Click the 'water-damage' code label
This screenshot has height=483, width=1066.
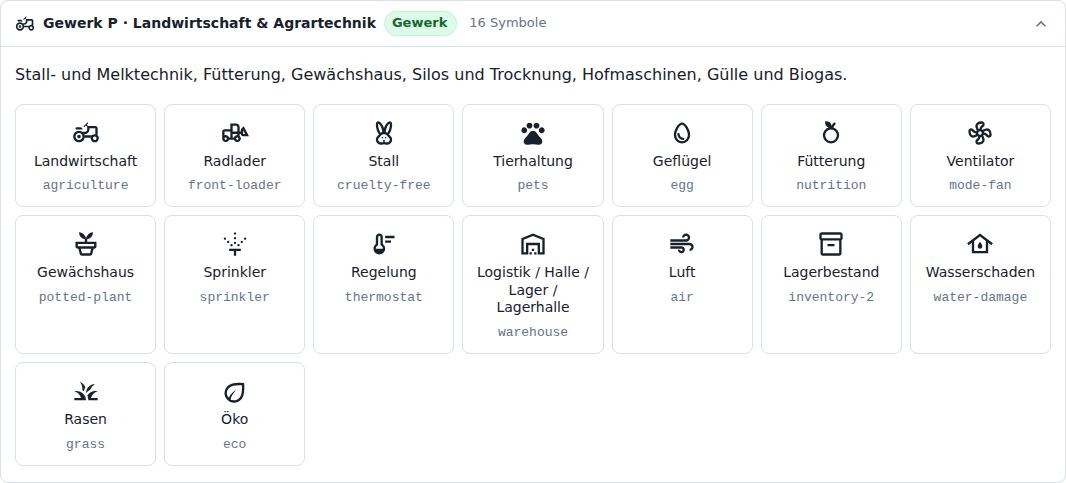point(980,297)
